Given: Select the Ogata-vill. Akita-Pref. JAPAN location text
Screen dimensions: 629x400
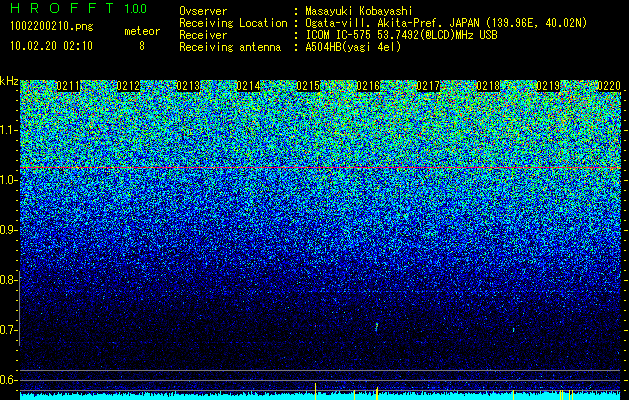Looking at the screenshot, I should coord(446,23).
